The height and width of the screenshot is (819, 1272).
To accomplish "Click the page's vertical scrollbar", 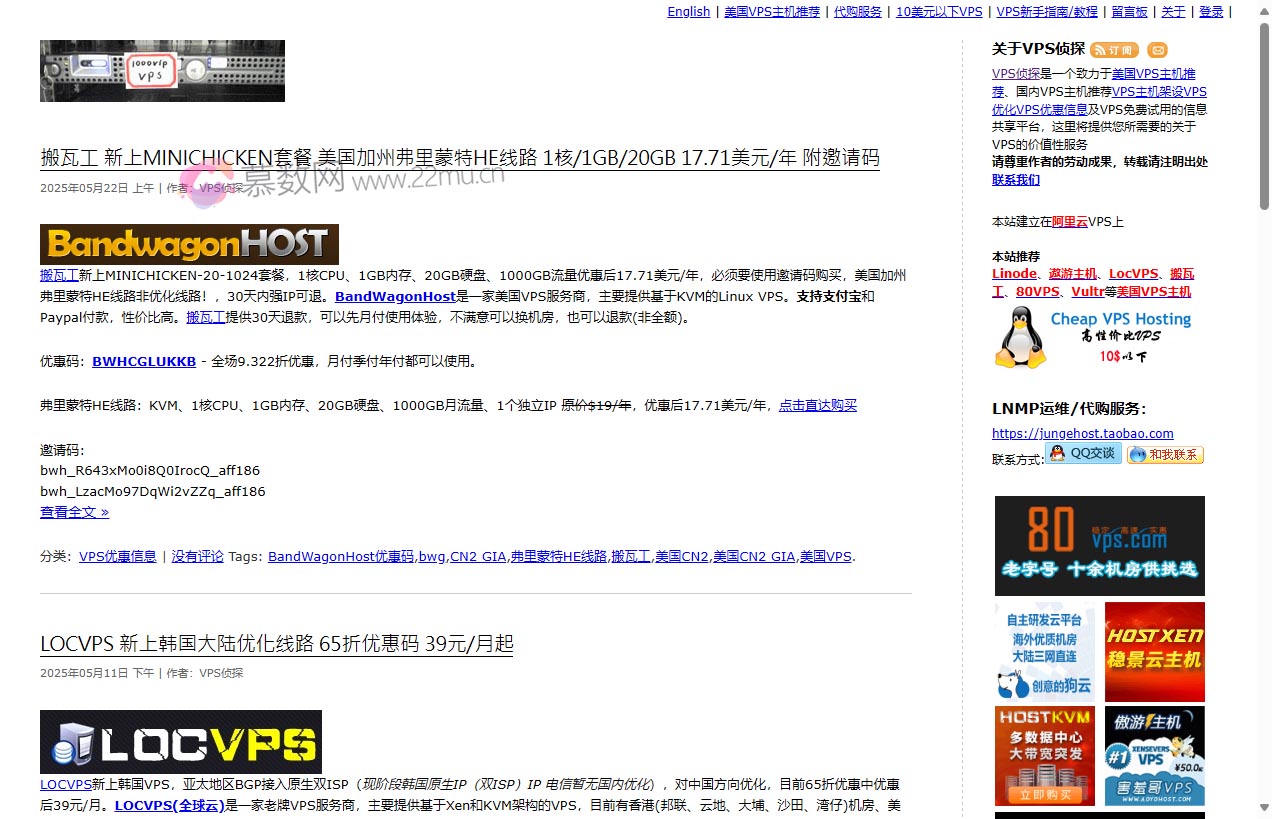I will pyautogui.click(x=1263, y=400).
